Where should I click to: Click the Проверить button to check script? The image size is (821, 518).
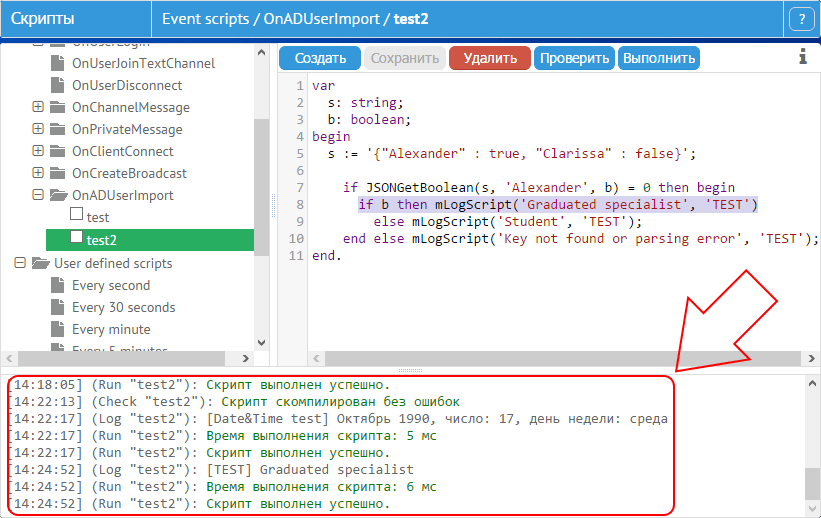tap(574, 58)
